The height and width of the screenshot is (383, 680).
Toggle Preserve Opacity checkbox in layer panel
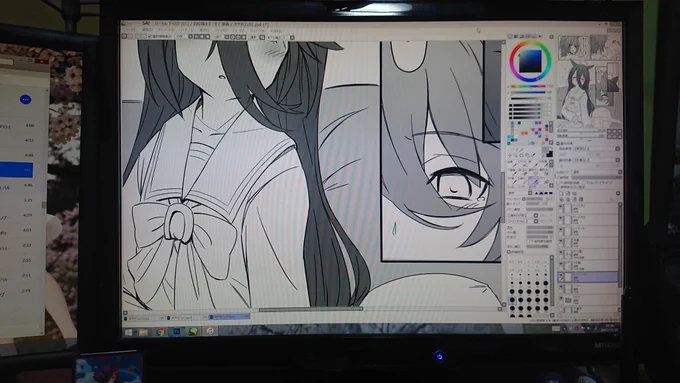tap(559, 183)
